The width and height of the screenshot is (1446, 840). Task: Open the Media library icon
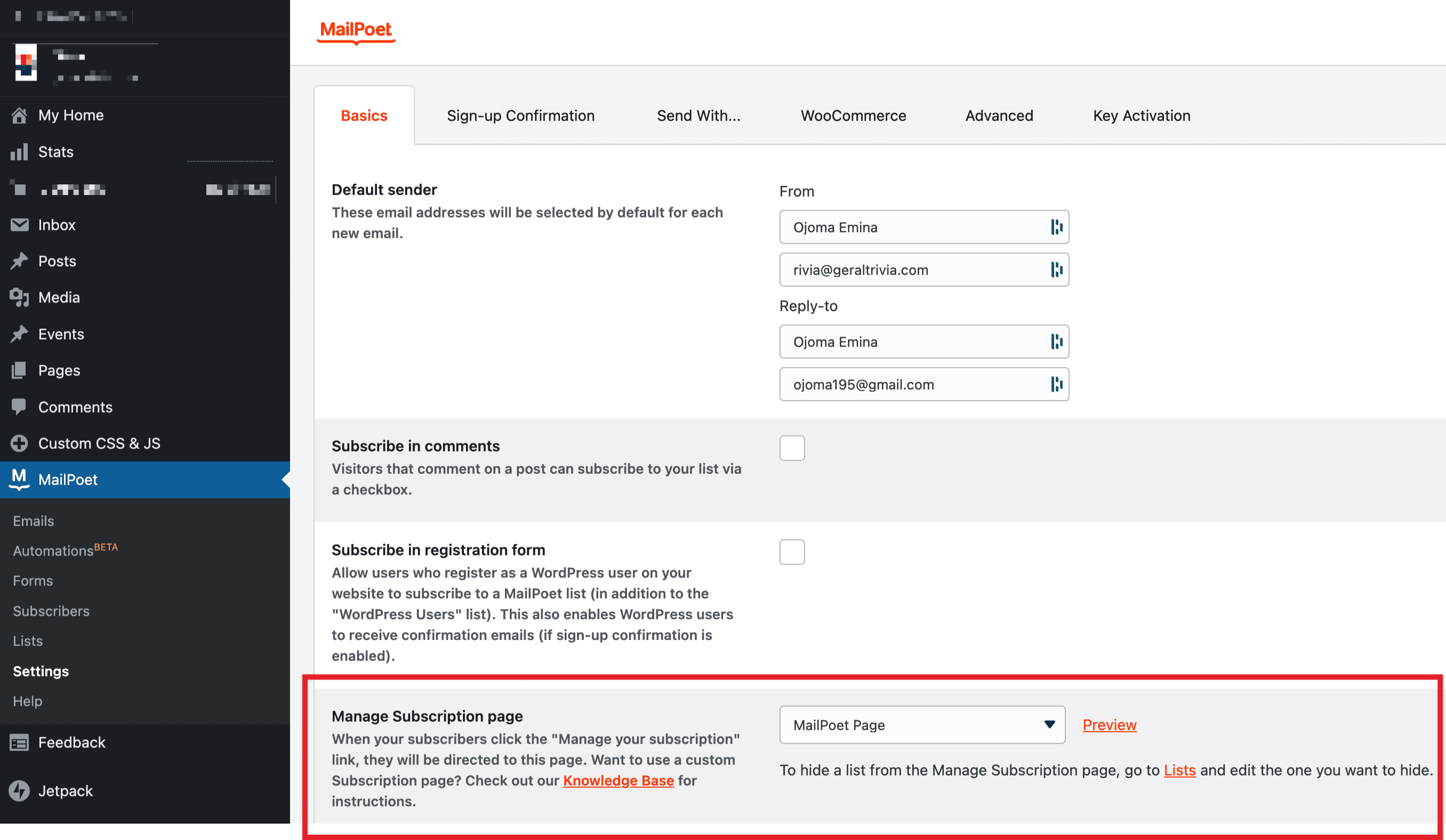tap(19, 297)
